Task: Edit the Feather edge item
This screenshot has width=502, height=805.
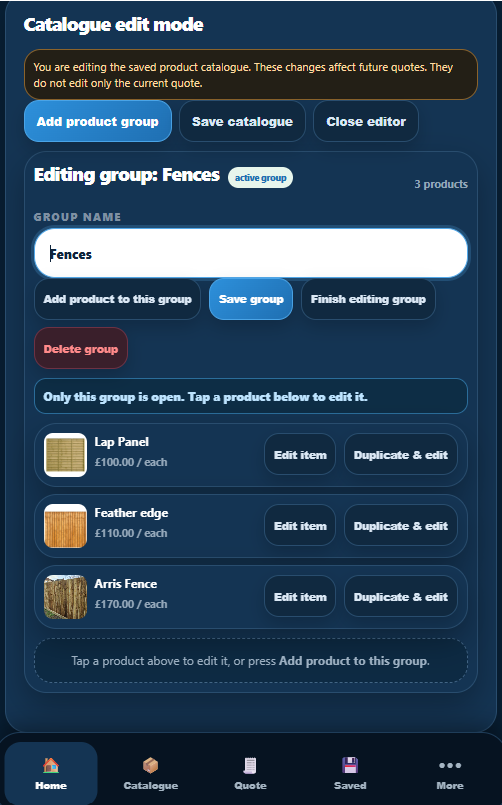Action: (300, 526)
